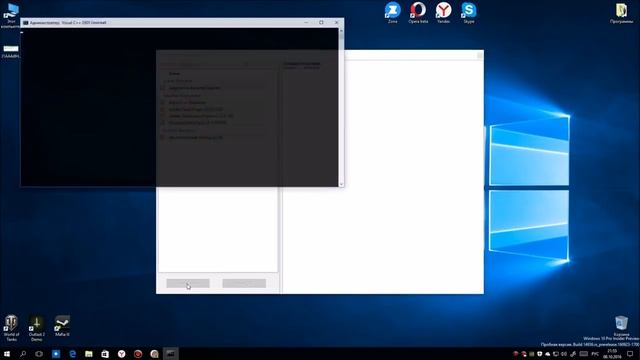Select the World of Tanks shortcut
The width and height of the screenshot is (640, 360).
(x=11, y=328)
